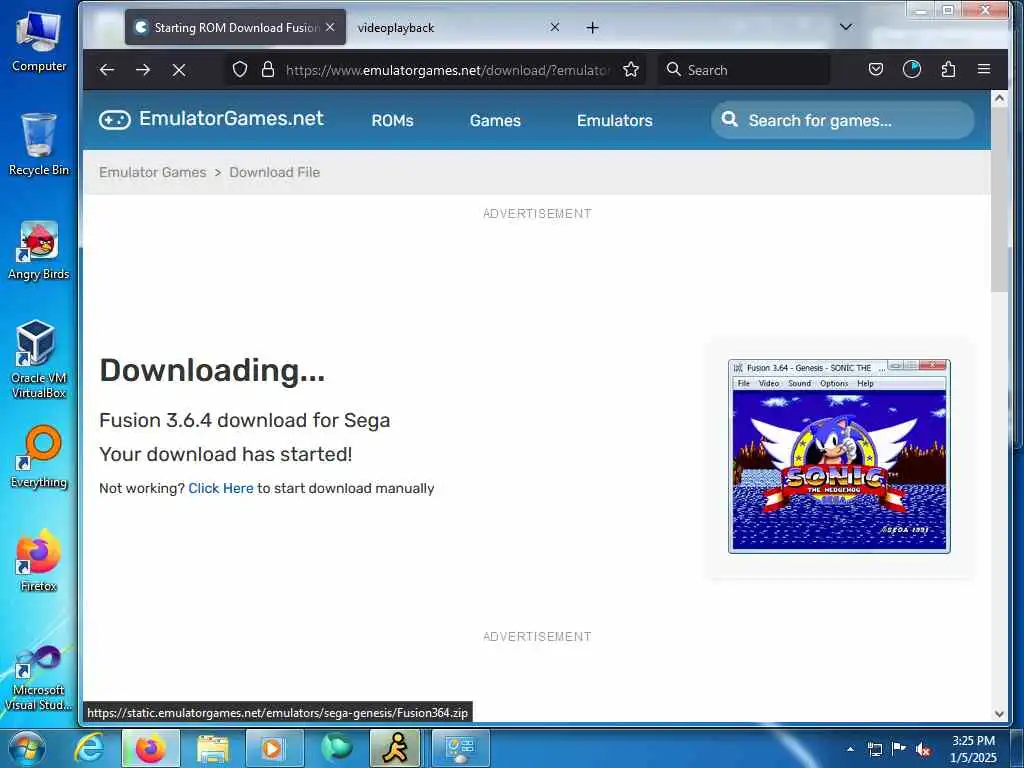Screen dimensions: 1024x768
Task: Launch Angry Birds desktop shortcut
Action: tap(39, 250)
